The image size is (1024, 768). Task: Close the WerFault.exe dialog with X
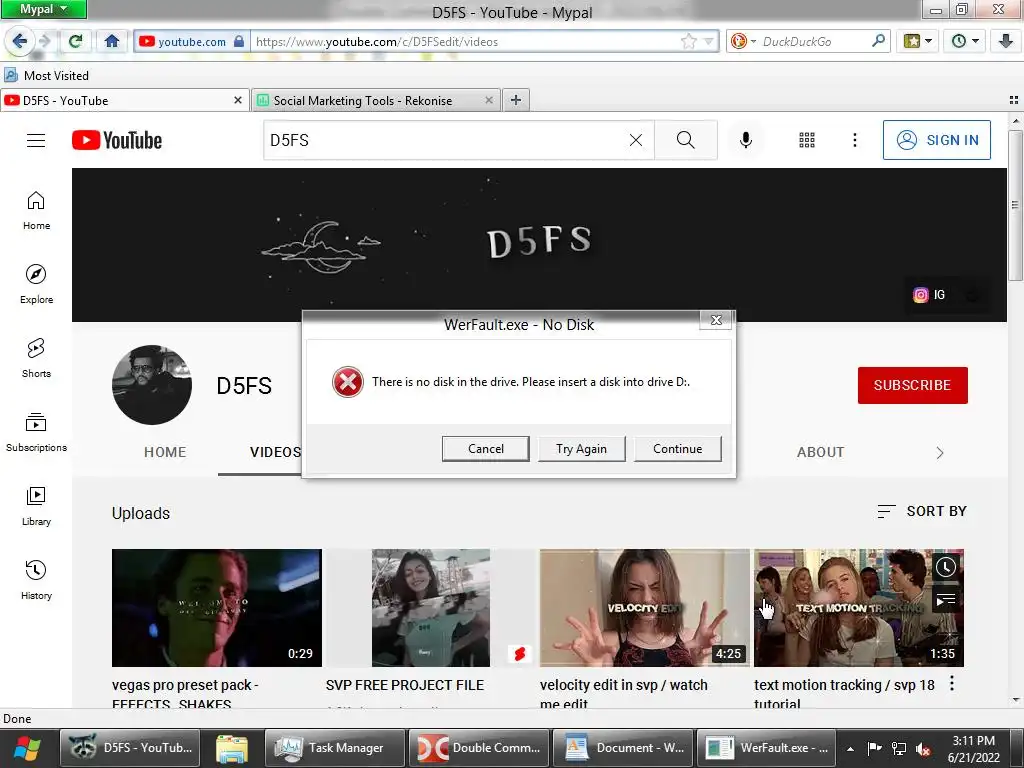(x=716, y=319)
